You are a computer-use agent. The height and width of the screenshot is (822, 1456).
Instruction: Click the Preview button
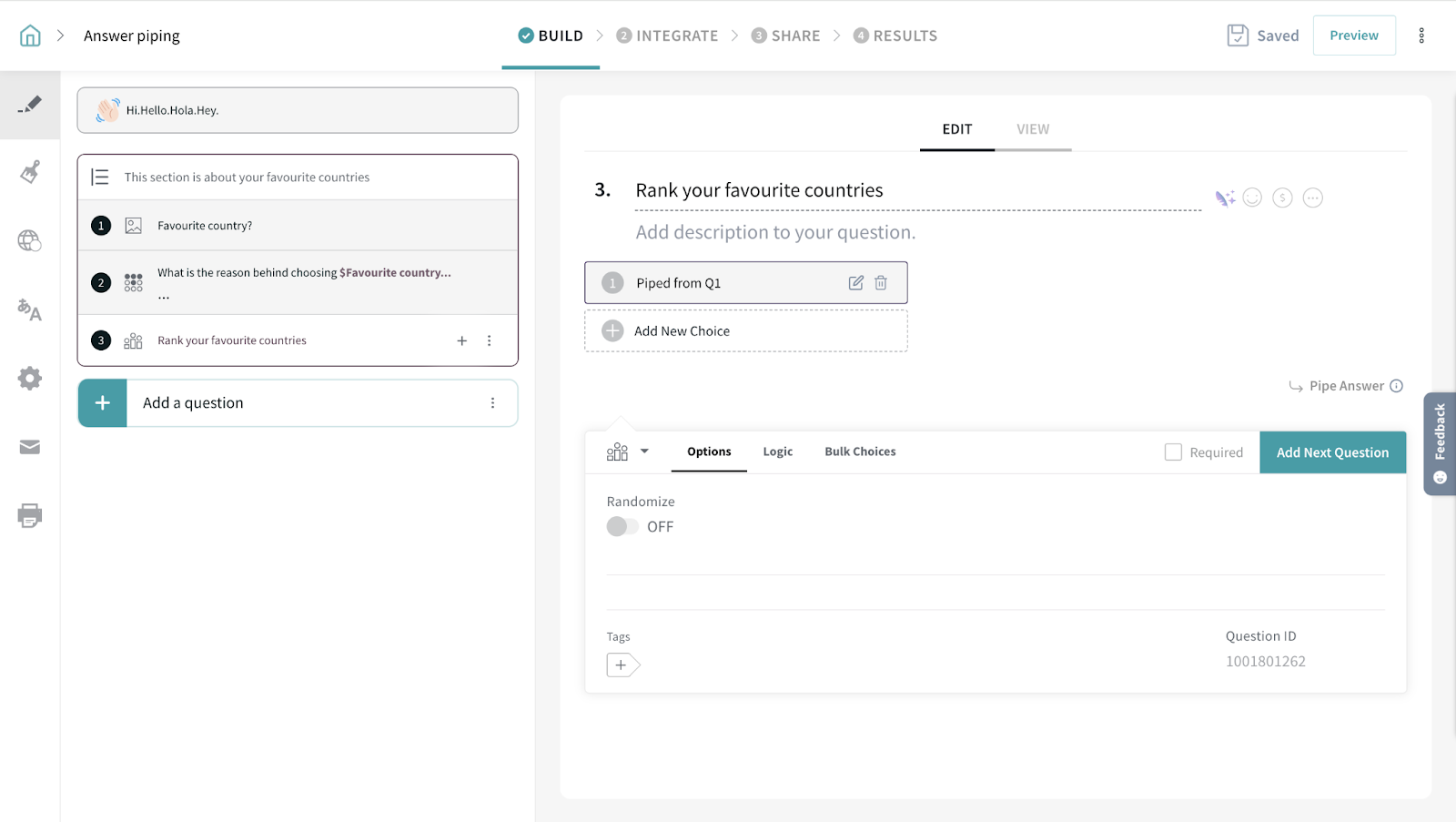pos(1353,36)
